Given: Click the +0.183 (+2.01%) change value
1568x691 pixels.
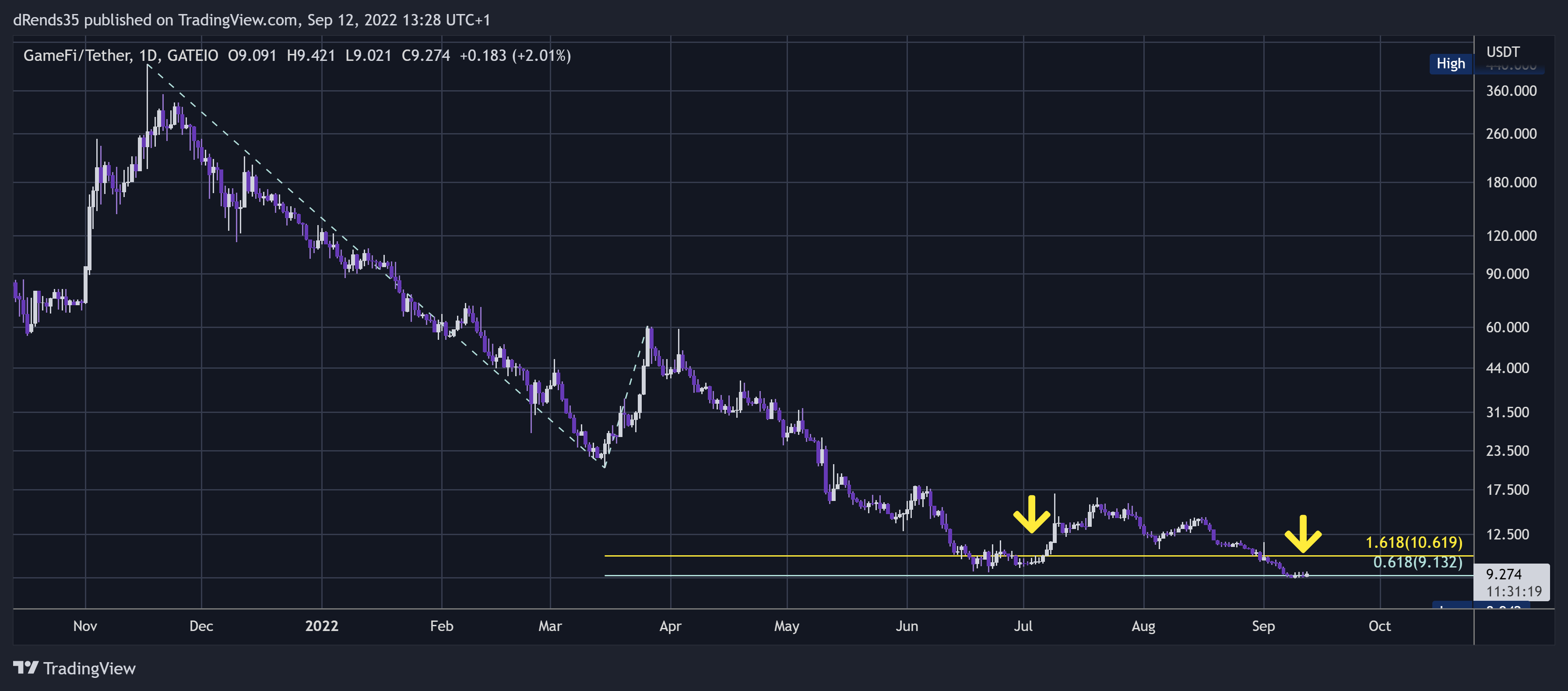Looking at the screenshot, I should click(x=515, y=56).
